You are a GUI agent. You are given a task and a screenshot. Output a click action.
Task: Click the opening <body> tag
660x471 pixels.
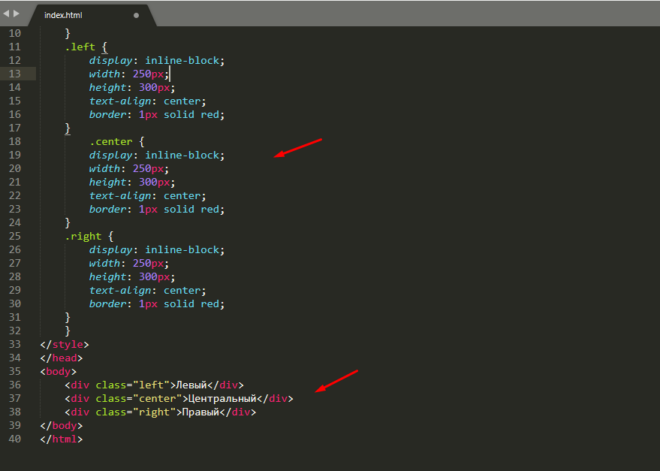pyautogui.click(x=59, y=372)
